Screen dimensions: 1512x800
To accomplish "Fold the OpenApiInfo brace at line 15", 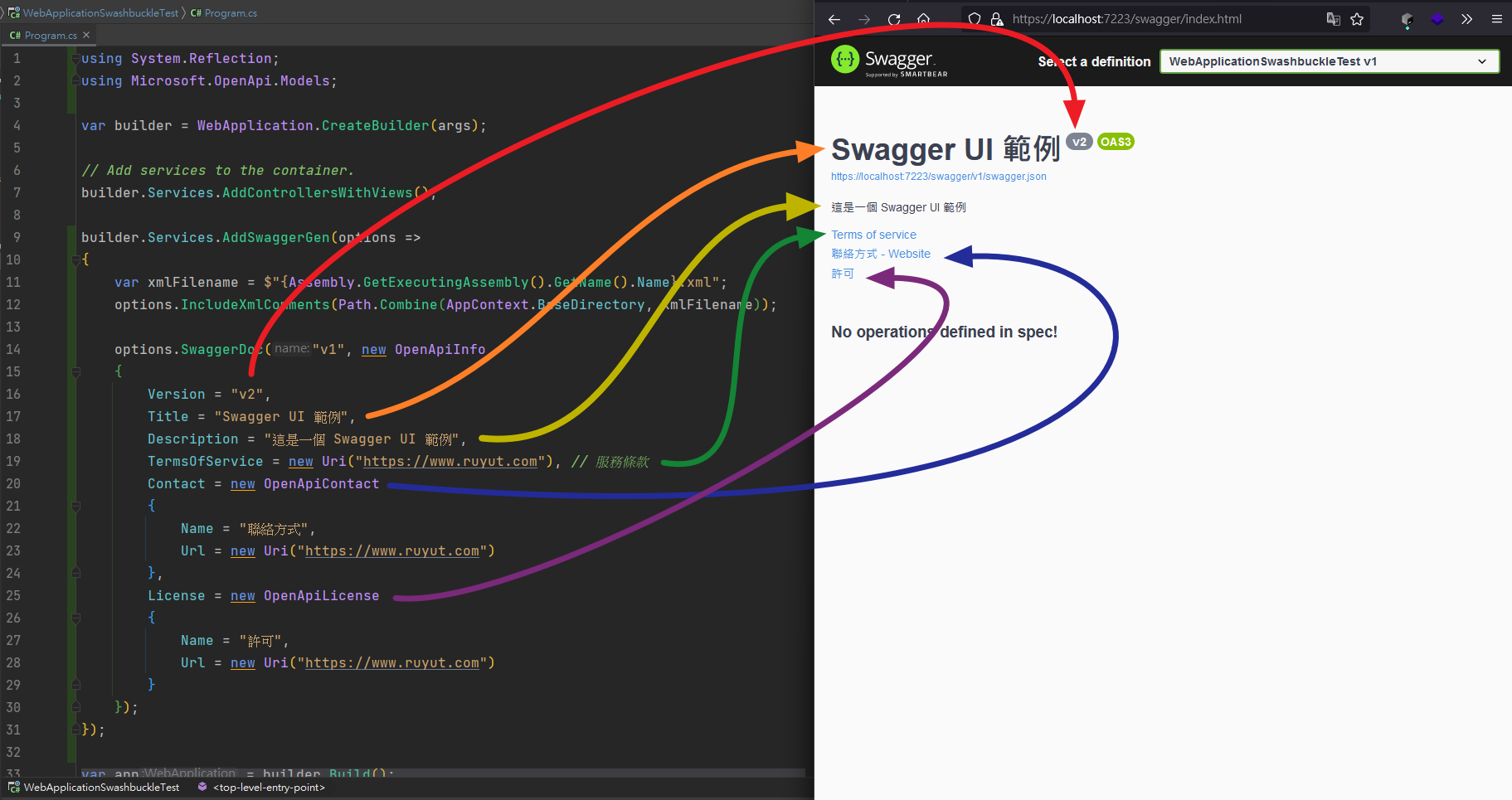I will coord(75,372).
